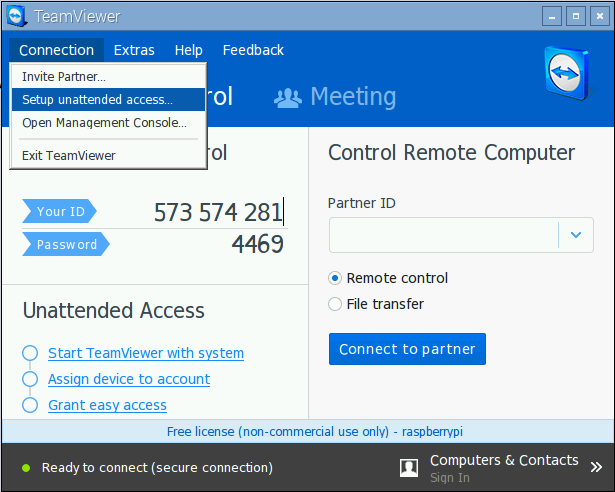Click the Connect to partner button
Image resolution: width=615 pixels, height=492 pixels.
(x=407, y=349)
